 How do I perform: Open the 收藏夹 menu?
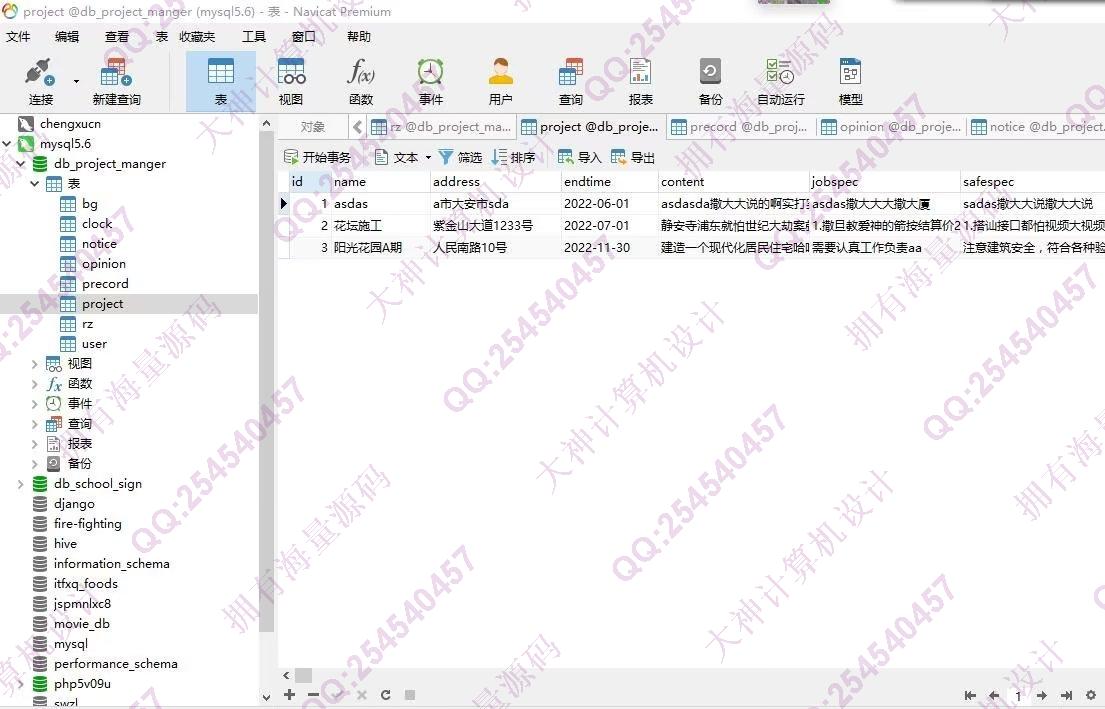coord(197,37)
